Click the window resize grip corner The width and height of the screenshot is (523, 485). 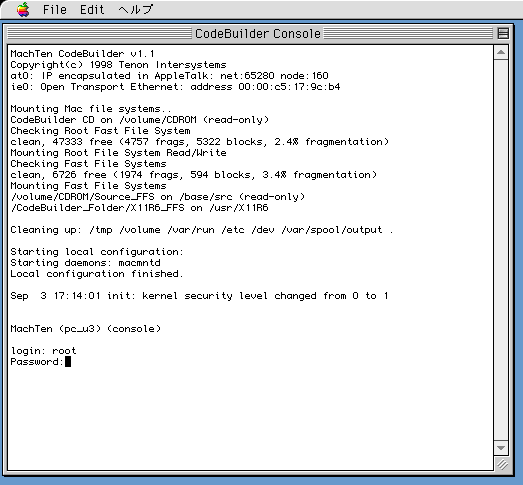pos(502,464)
